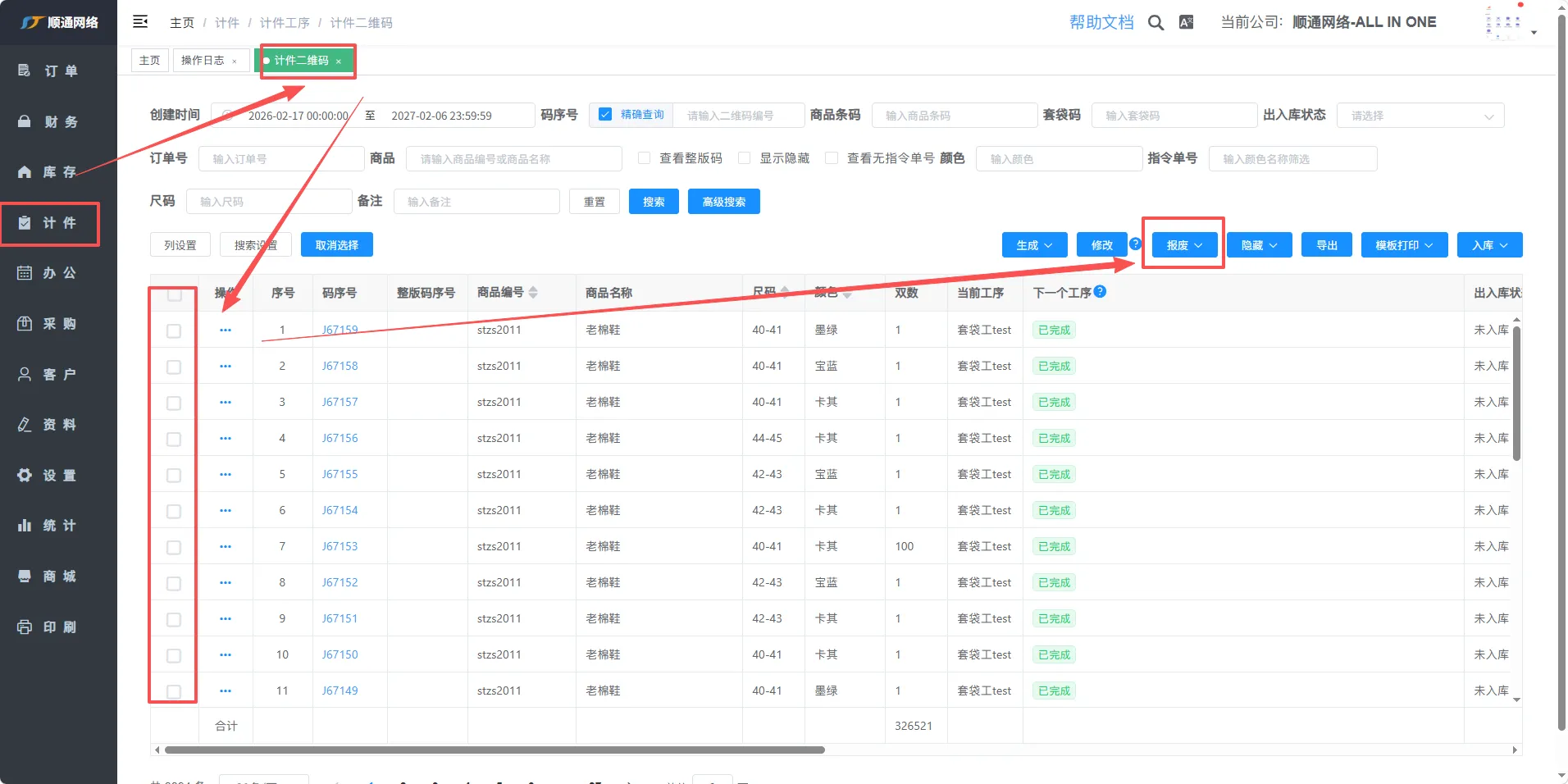Expand the 出入库状态 dropdown
Image resolution: width=1568 pixels, height=784 pixels.
pyautogui.click(x=1420, y=116)
